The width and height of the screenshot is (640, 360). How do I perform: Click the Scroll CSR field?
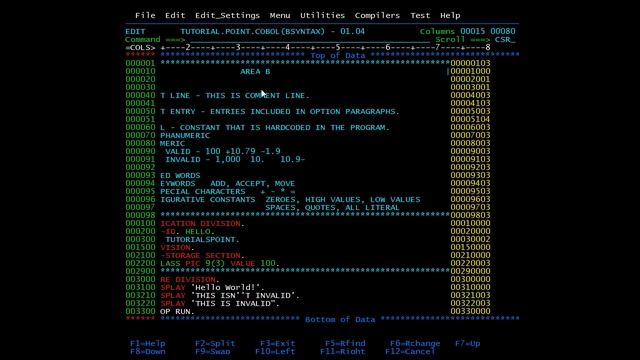(505, 40)
